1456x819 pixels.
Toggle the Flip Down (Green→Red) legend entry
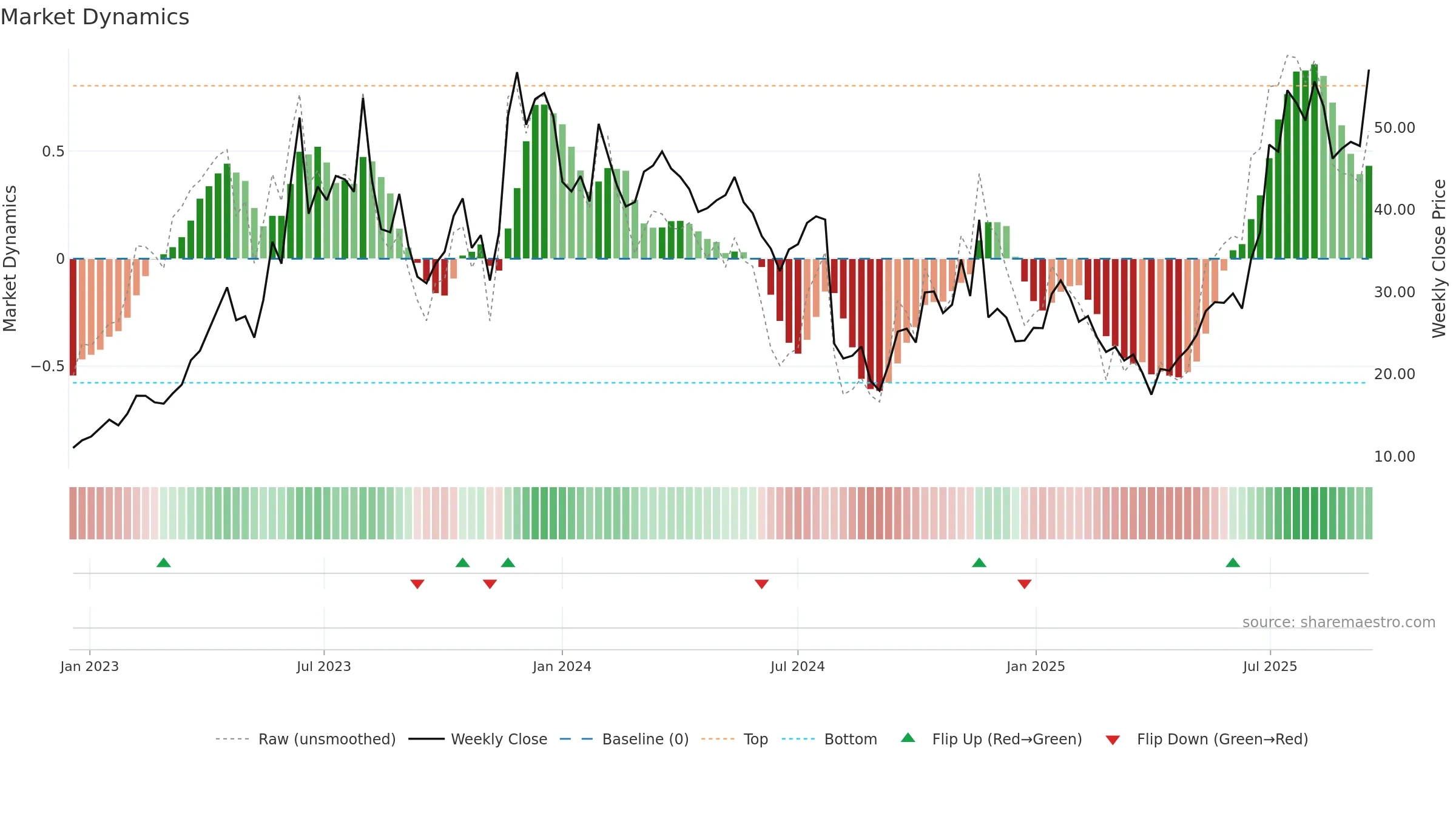click(x=1206, y=739)
